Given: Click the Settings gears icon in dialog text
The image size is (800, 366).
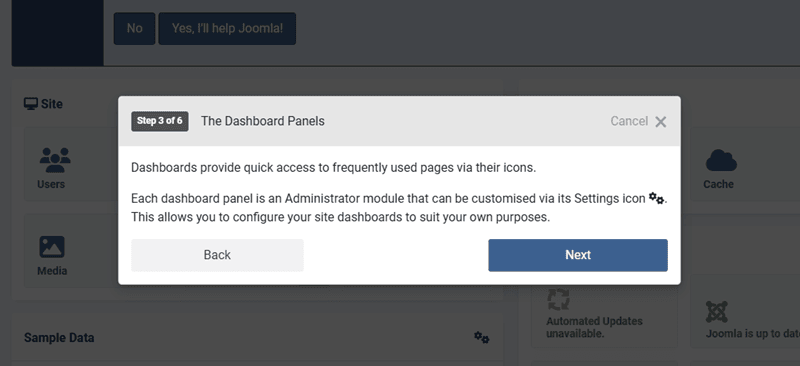Looking at the screenshot, I should tap(656, 198).
